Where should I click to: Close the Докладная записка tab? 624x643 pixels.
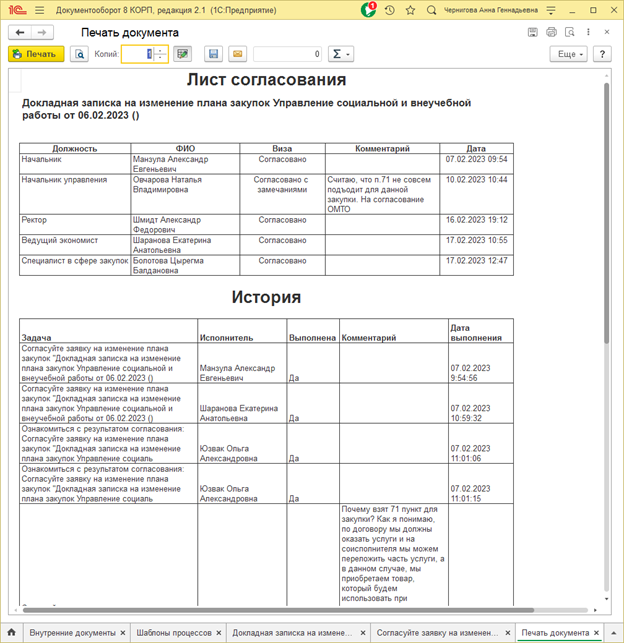click(x=364, y=633)
